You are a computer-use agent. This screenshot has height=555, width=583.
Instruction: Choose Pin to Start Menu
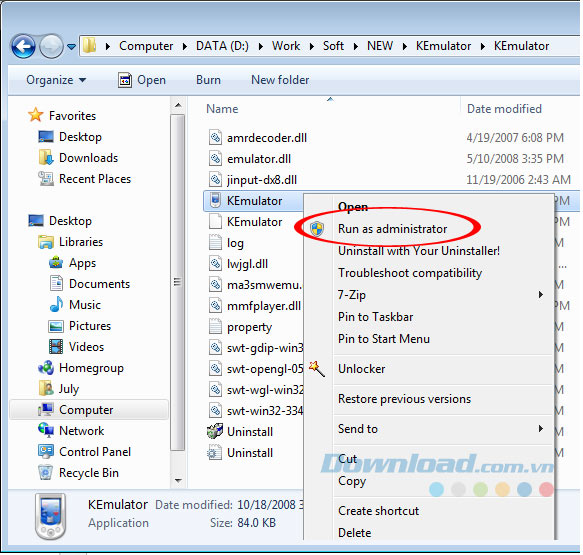point(384,339)
